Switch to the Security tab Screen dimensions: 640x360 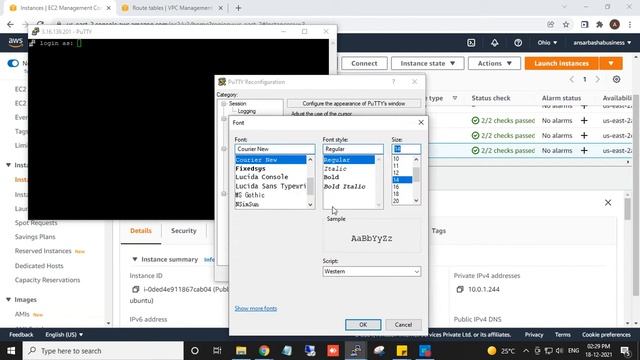(184, 231)
